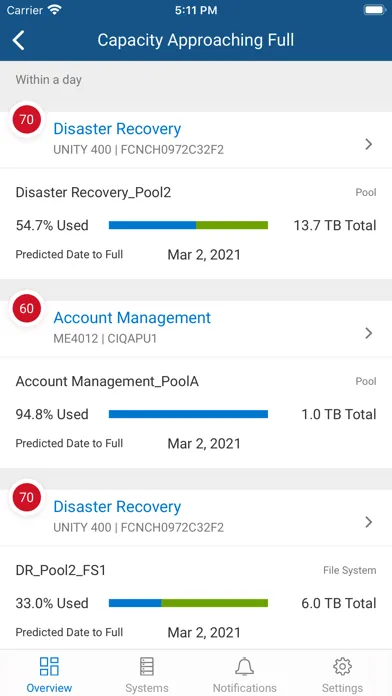
Task: Tap the ME4012 | CIQAPU1 subtitle
Action: 105,339
